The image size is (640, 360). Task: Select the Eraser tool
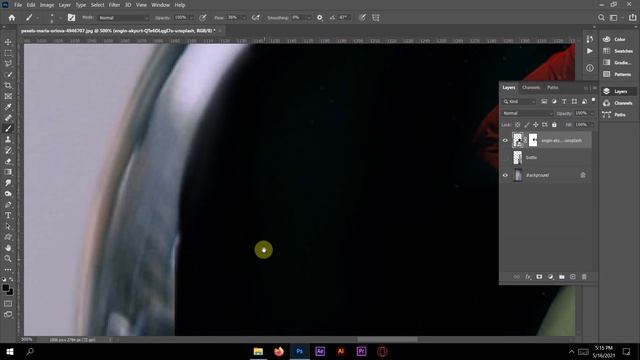click(8, 161)
